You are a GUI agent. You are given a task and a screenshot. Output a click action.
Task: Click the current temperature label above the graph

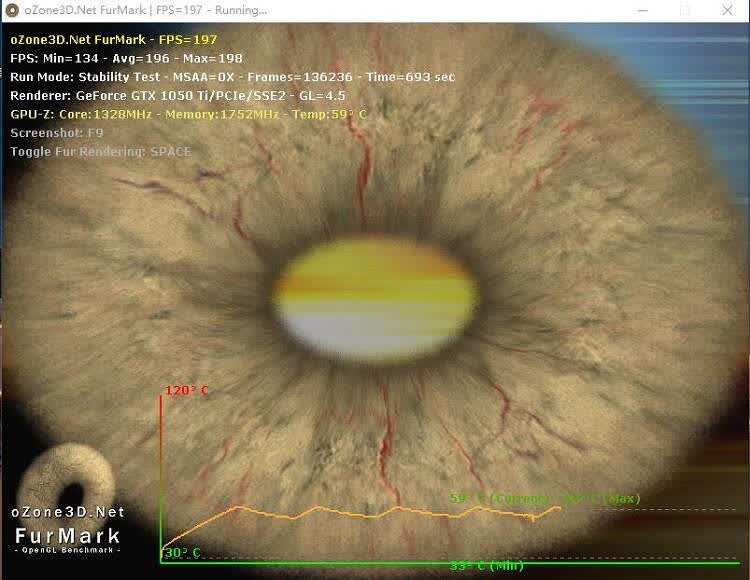pos(544,499)
